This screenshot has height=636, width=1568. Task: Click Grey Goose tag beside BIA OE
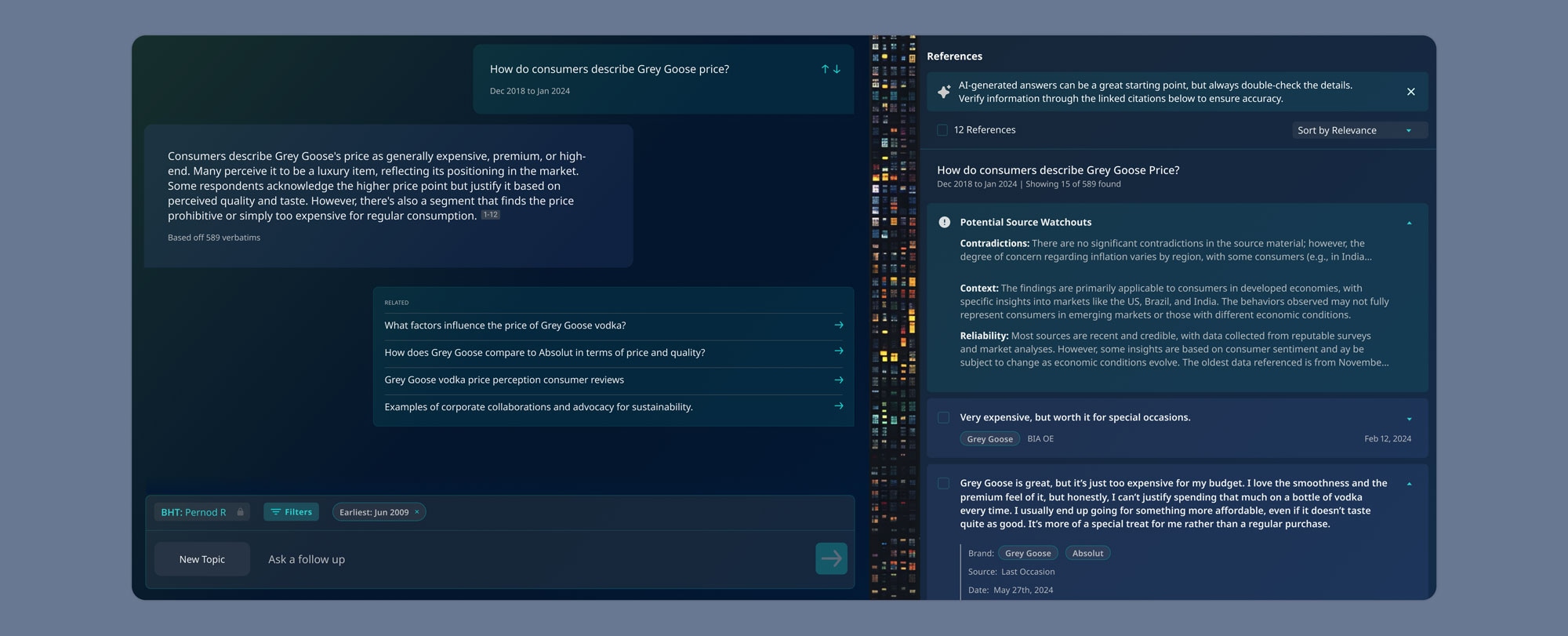989,439
